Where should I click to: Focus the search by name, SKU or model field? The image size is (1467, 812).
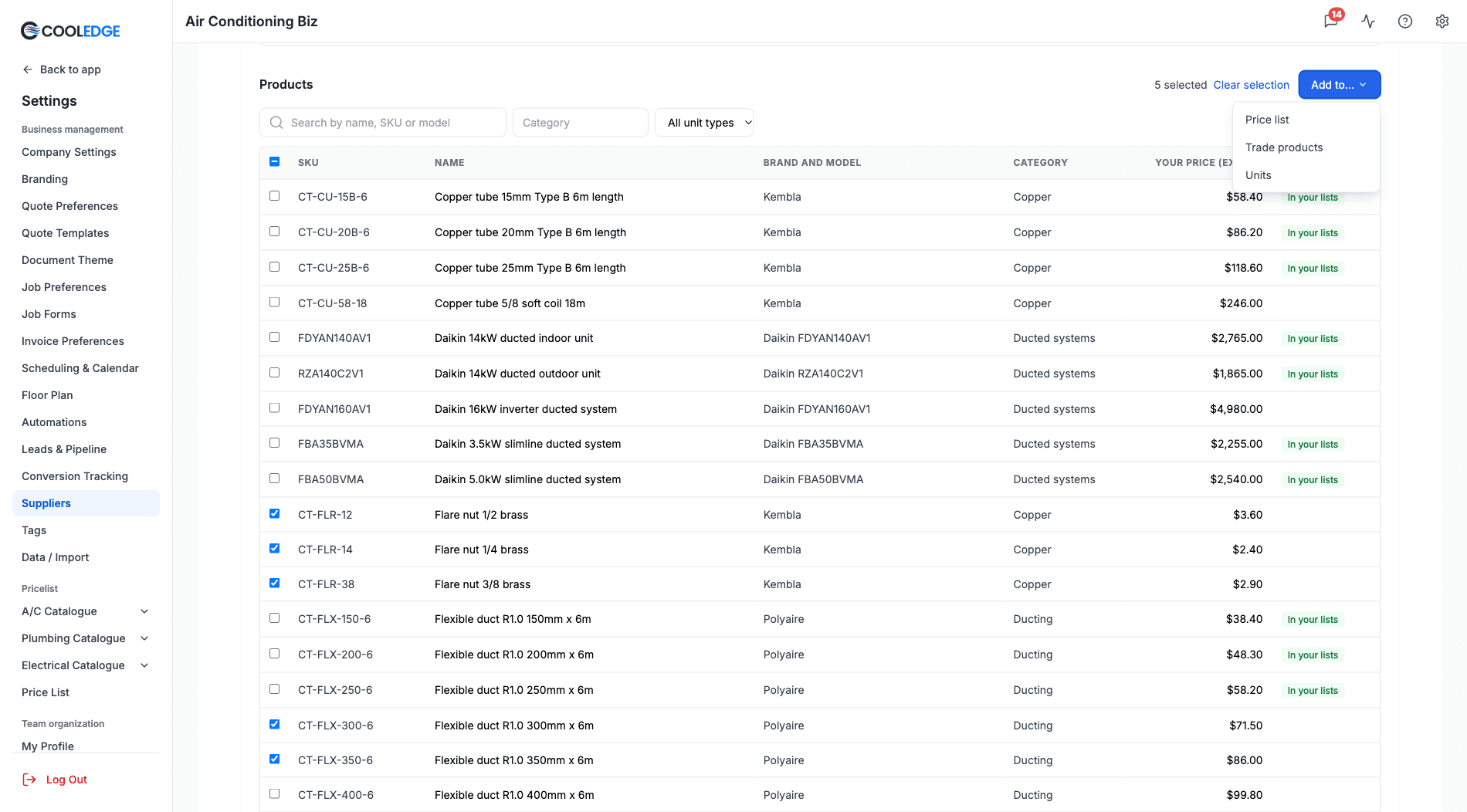(x=383, y=123)
